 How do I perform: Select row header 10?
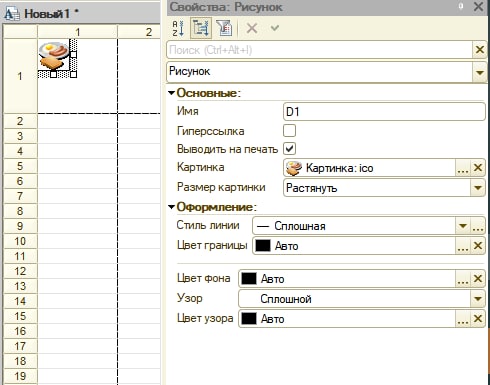pyautogui.click(x=20, y=241)
